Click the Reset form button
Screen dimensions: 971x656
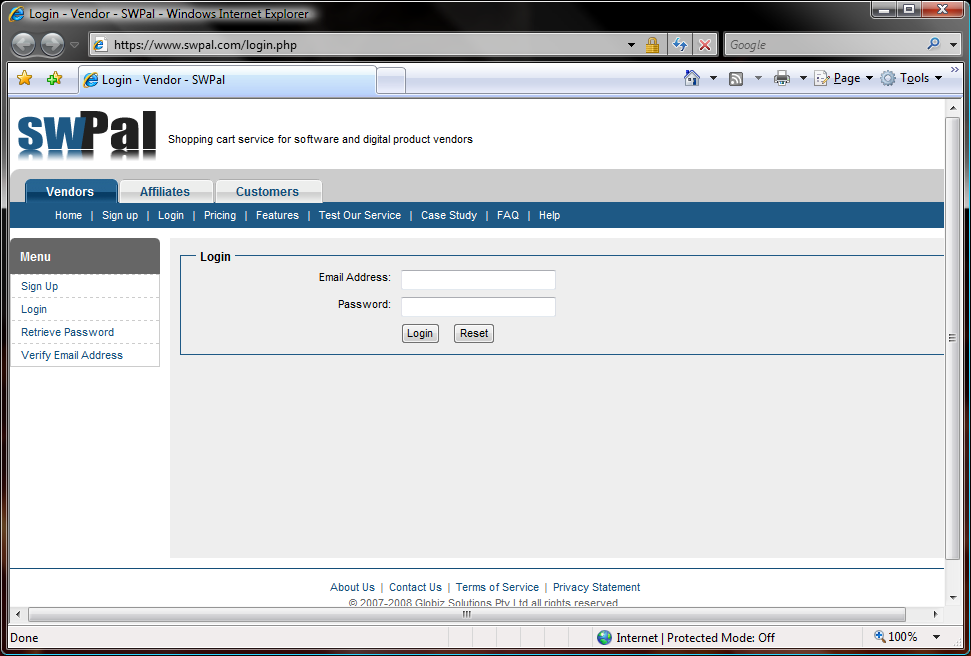tap(474, 333)
